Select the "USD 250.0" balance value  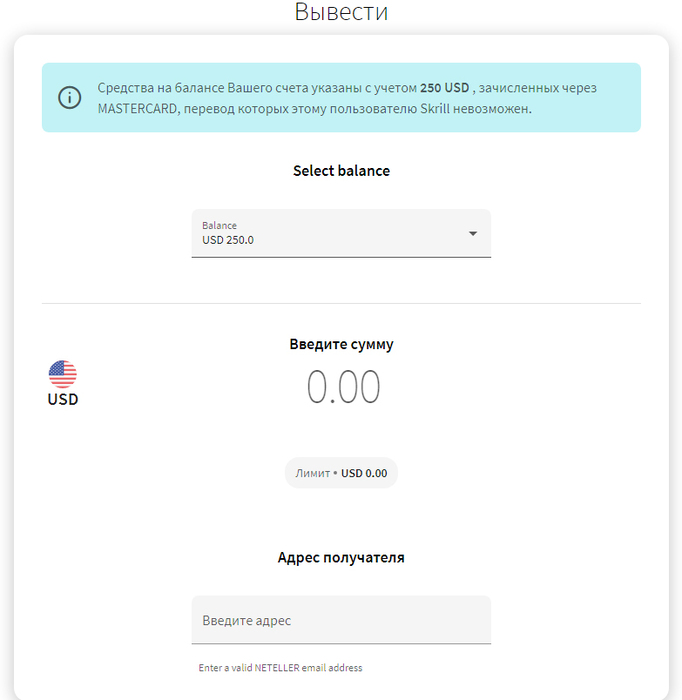(228, 240)
